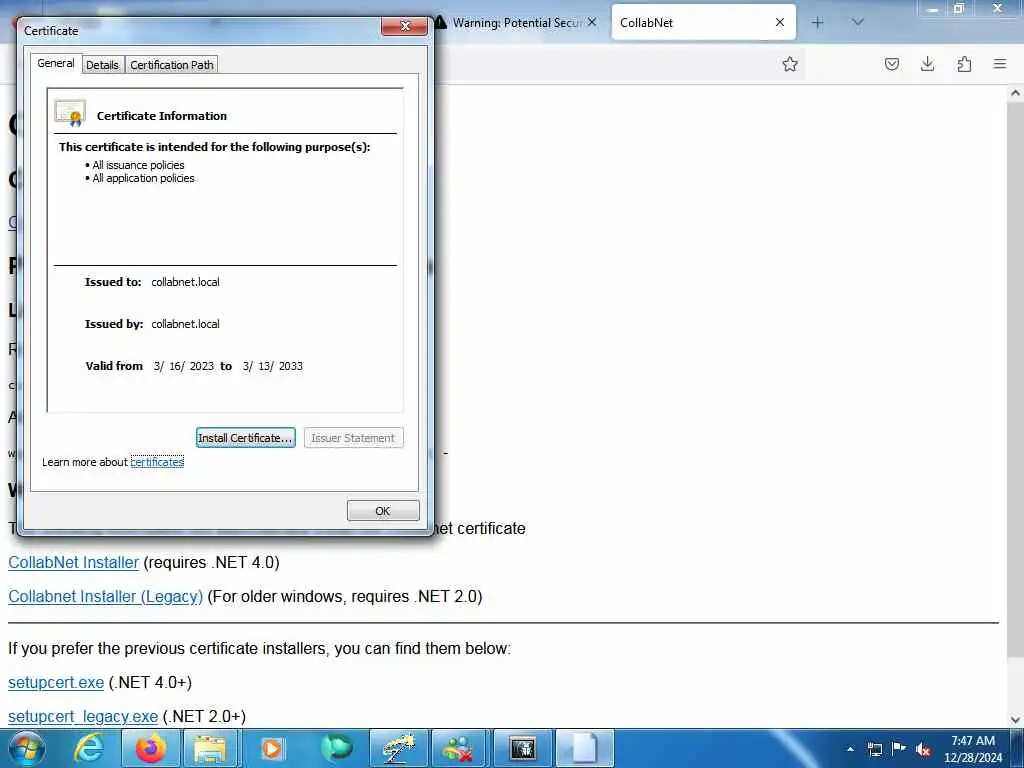
Task: Download setupcert.exe link
Action: click(56, 682)
